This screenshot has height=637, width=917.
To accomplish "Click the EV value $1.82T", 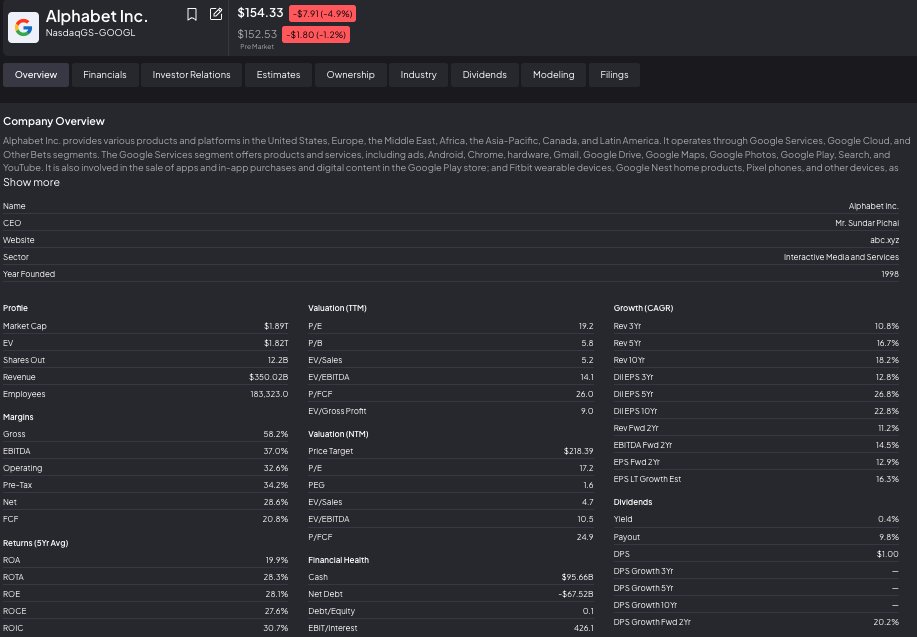I will click(x=276, y=343).
